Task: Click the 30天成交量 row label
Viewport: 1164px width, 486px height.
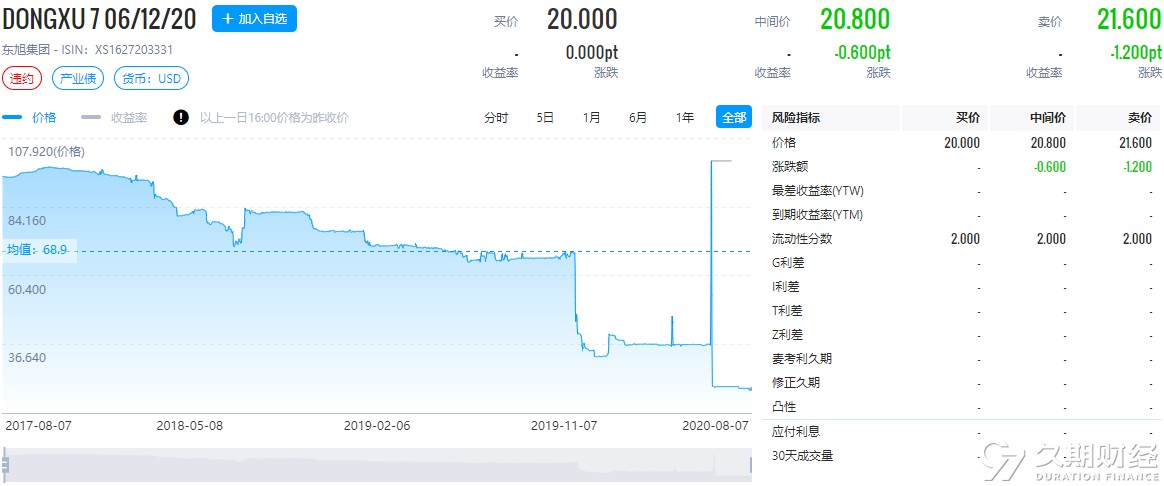Action: point(802,456)
